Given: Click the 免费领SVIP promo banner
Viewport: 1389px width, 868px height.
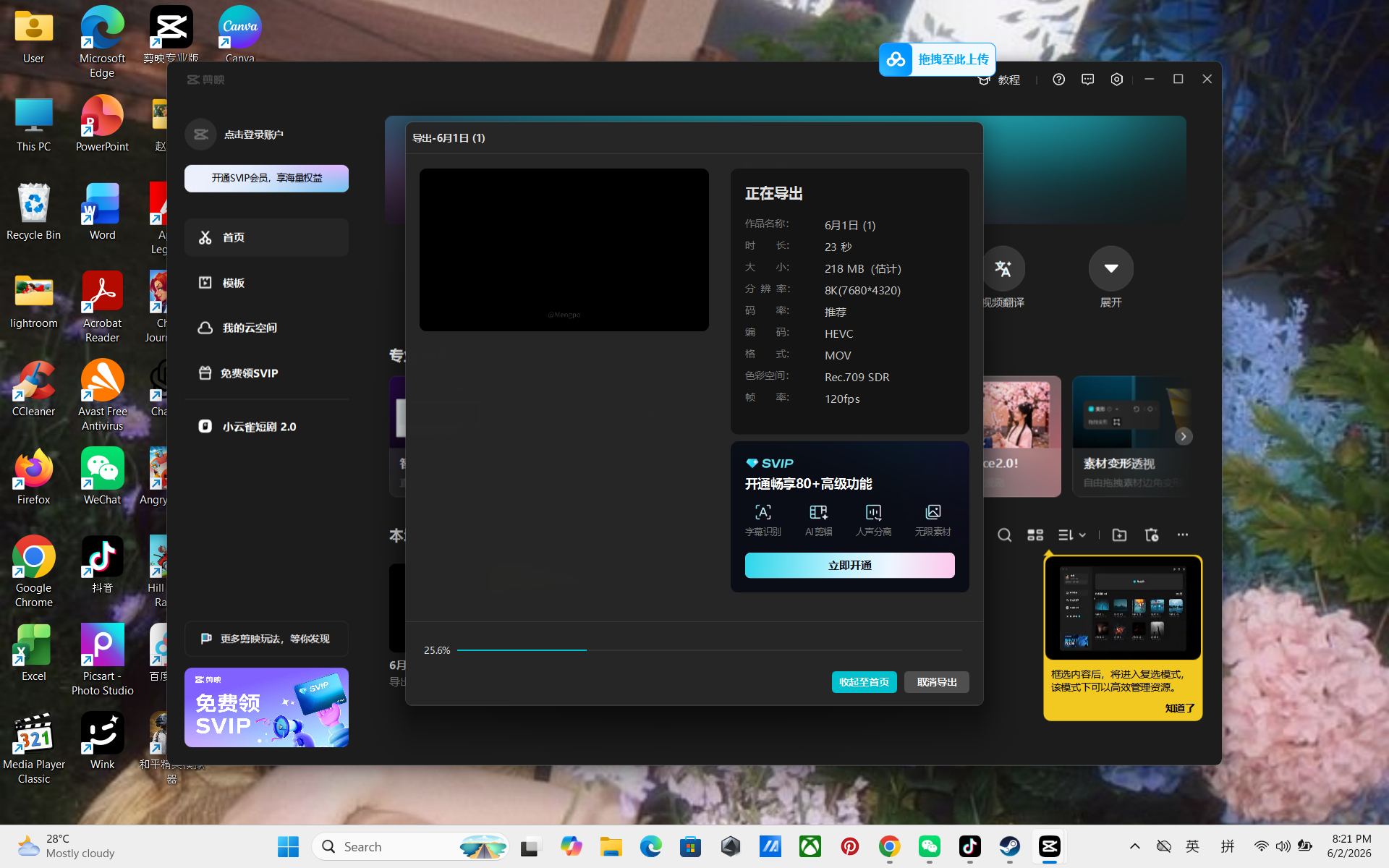Looking at the screenshot, I should coord(266,707).
